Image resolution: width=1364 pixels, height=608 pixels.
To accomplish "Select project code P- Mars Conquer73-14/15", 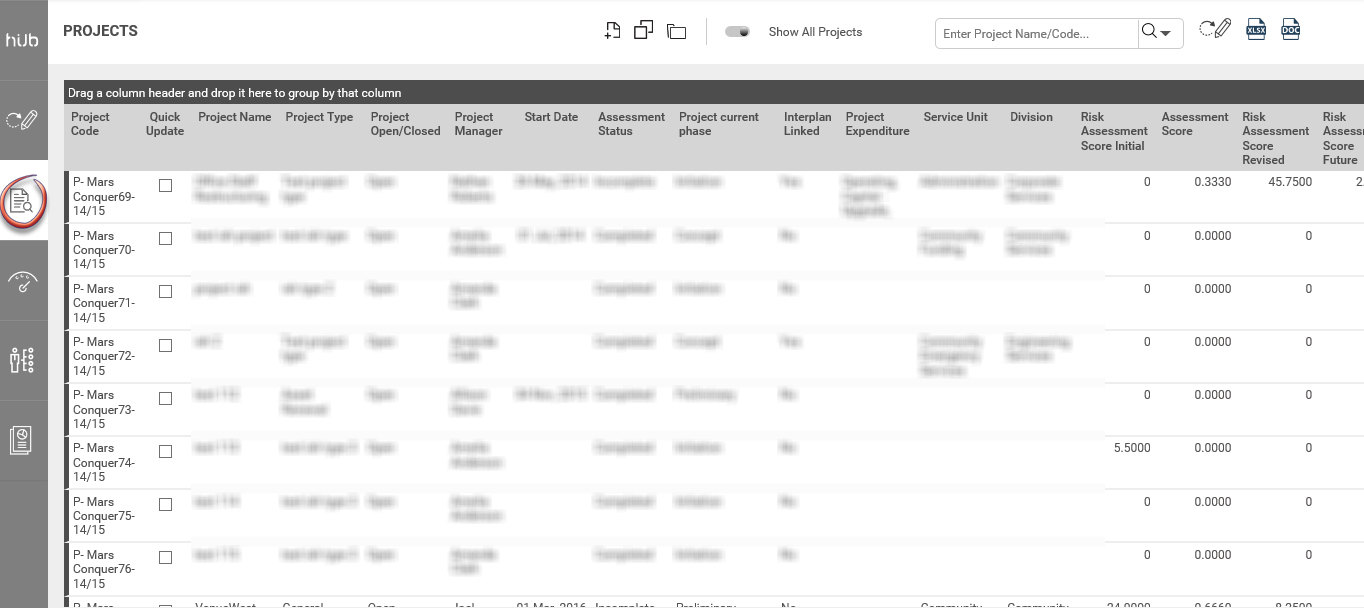I will click(x=103, y=409).
